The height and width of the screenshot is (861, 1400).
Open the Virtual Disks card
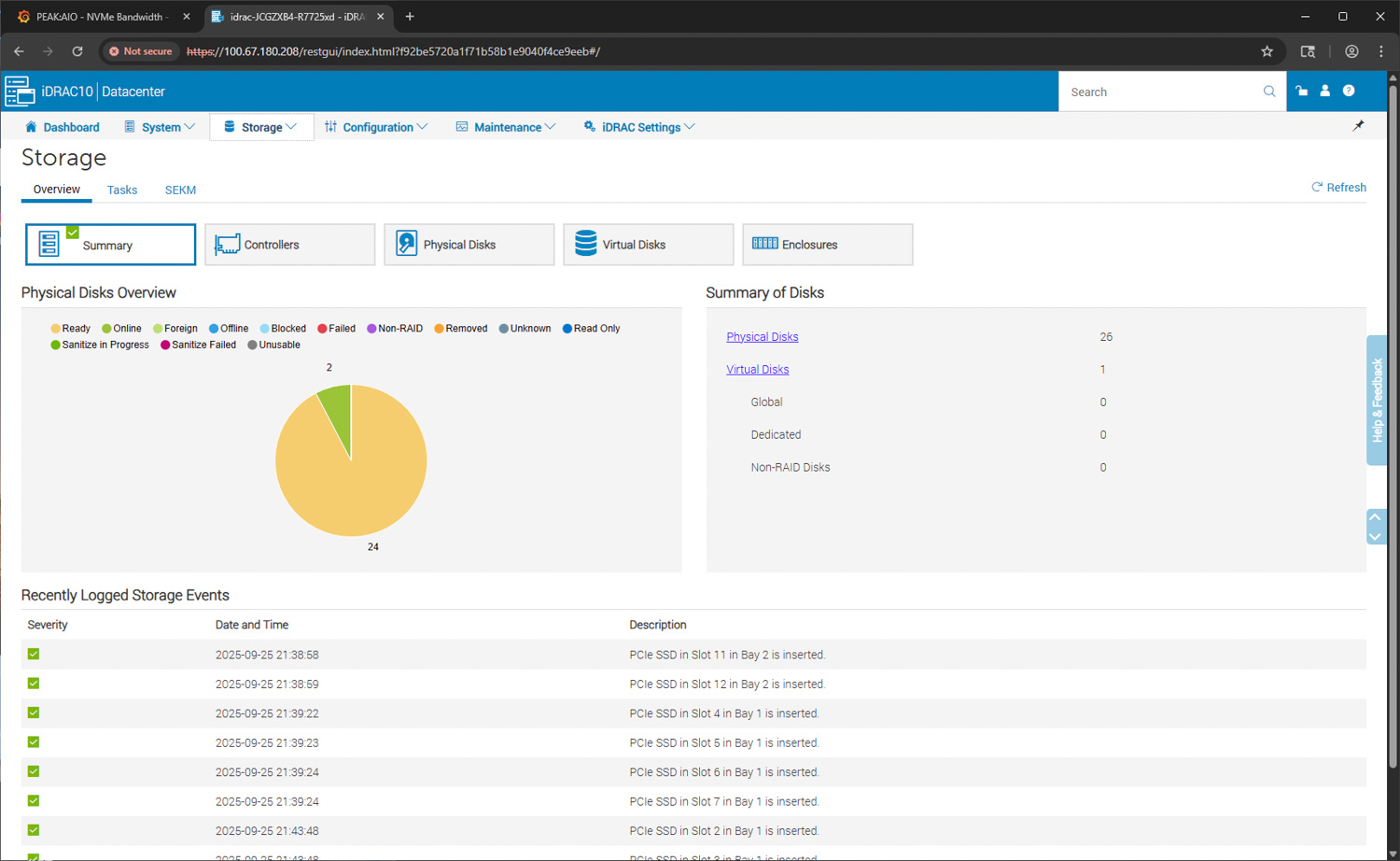(648, 245)
